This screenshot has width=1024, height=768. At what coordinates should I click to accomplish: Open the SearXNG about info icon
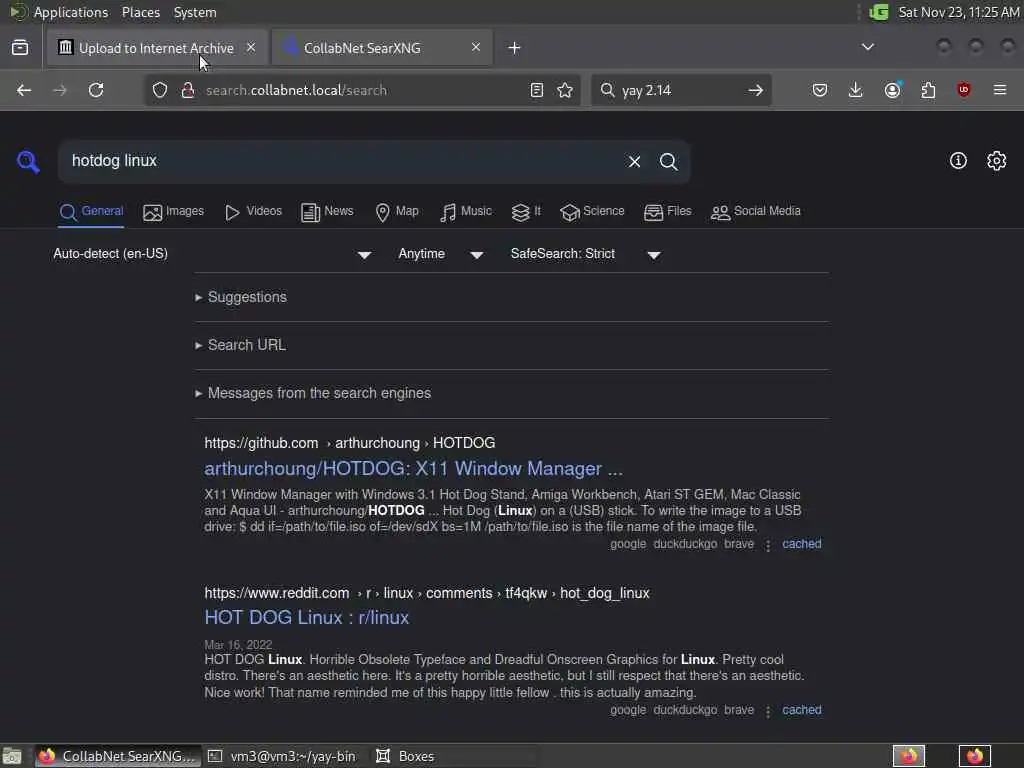pyautogui.click(x=958, y=161)
